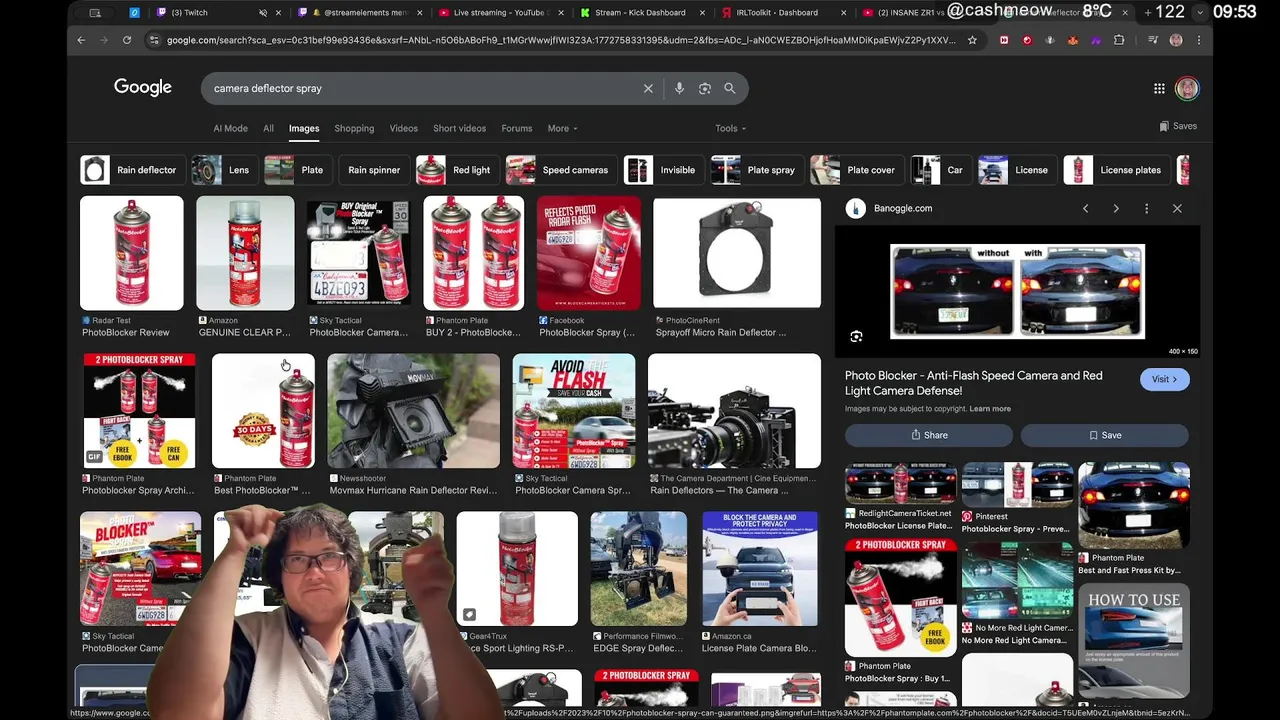This screenshot has height=720, width=1280.
Task: Switch to Stream - Kick Dashboard tab
Action: pos(640,13)
